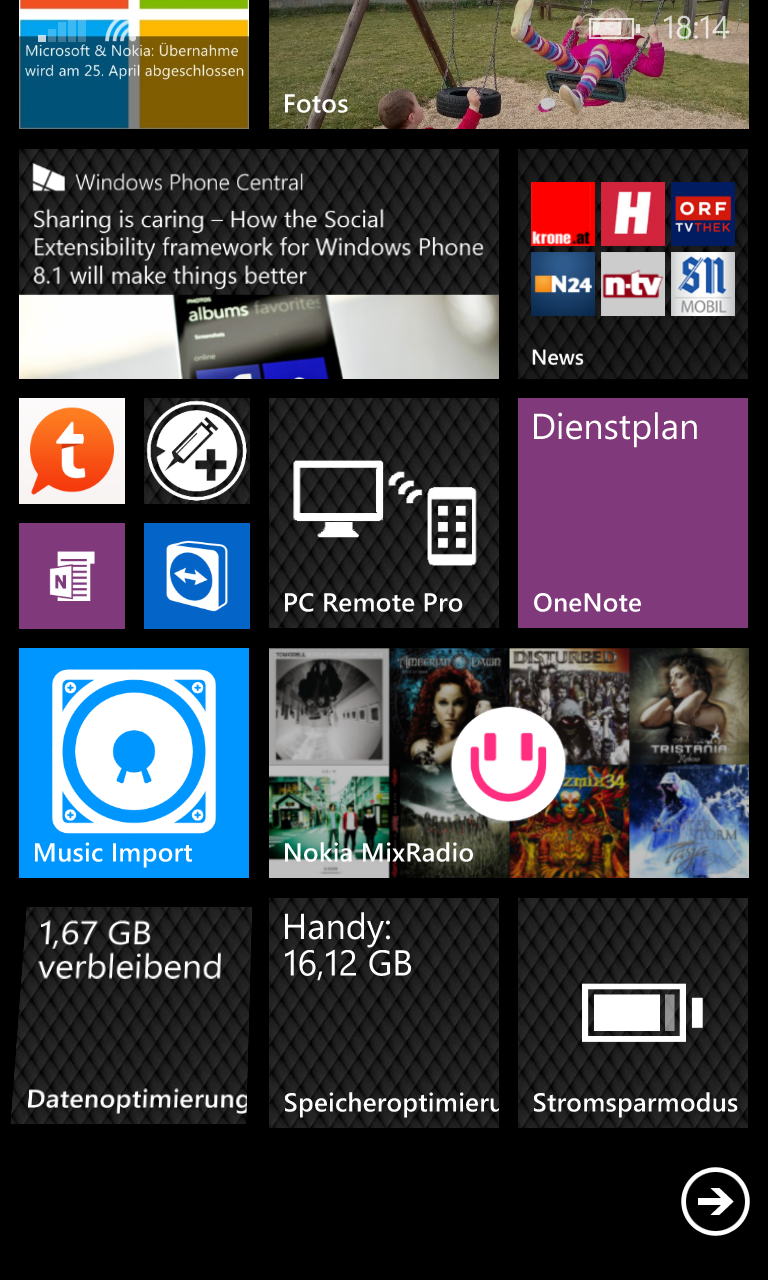
Task: Tap the Tristania album cover
Action: coord(689,705)
